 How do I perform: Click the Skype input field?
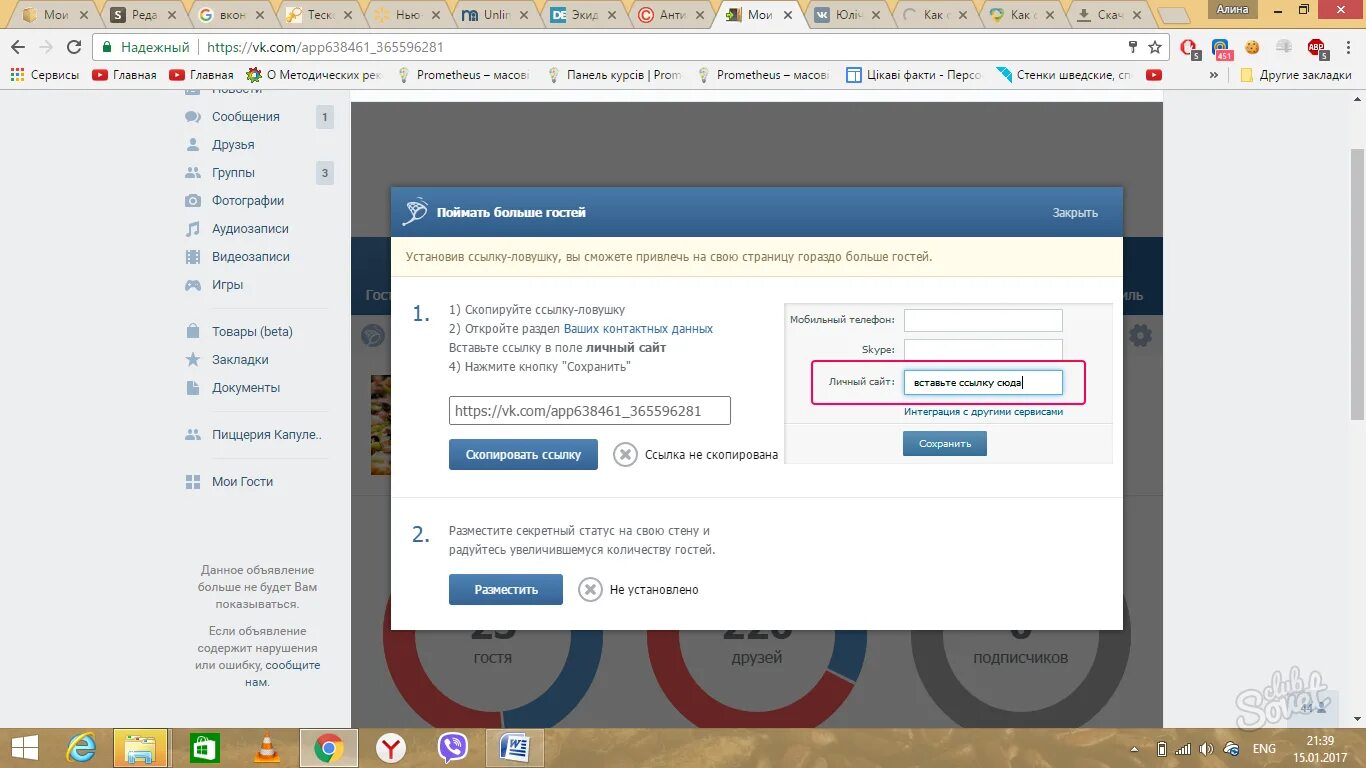[983, 350]
